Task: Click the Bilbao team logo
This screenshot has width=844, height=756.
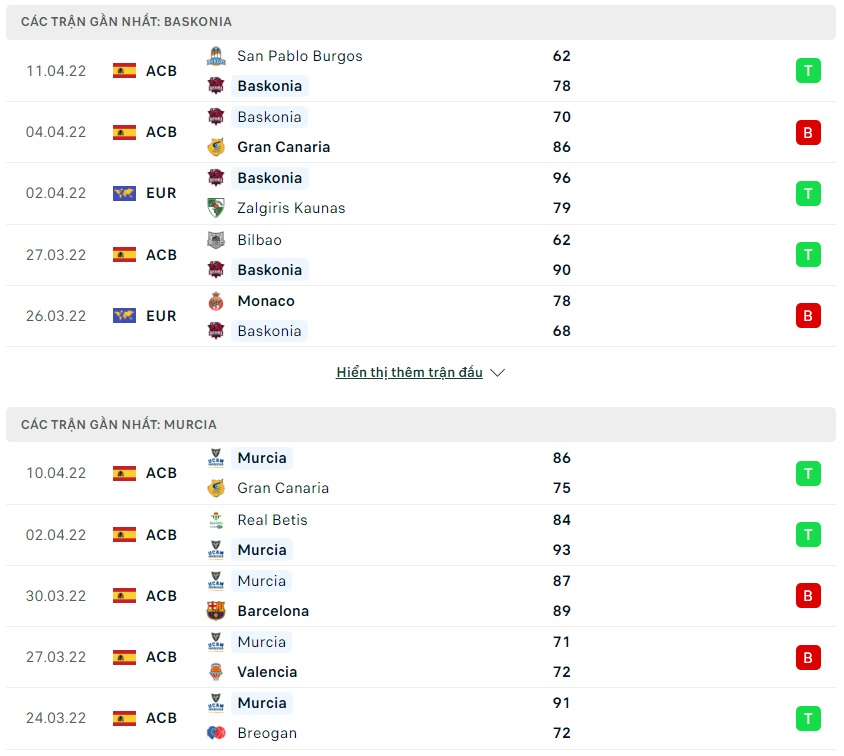Action: [216, 240]
